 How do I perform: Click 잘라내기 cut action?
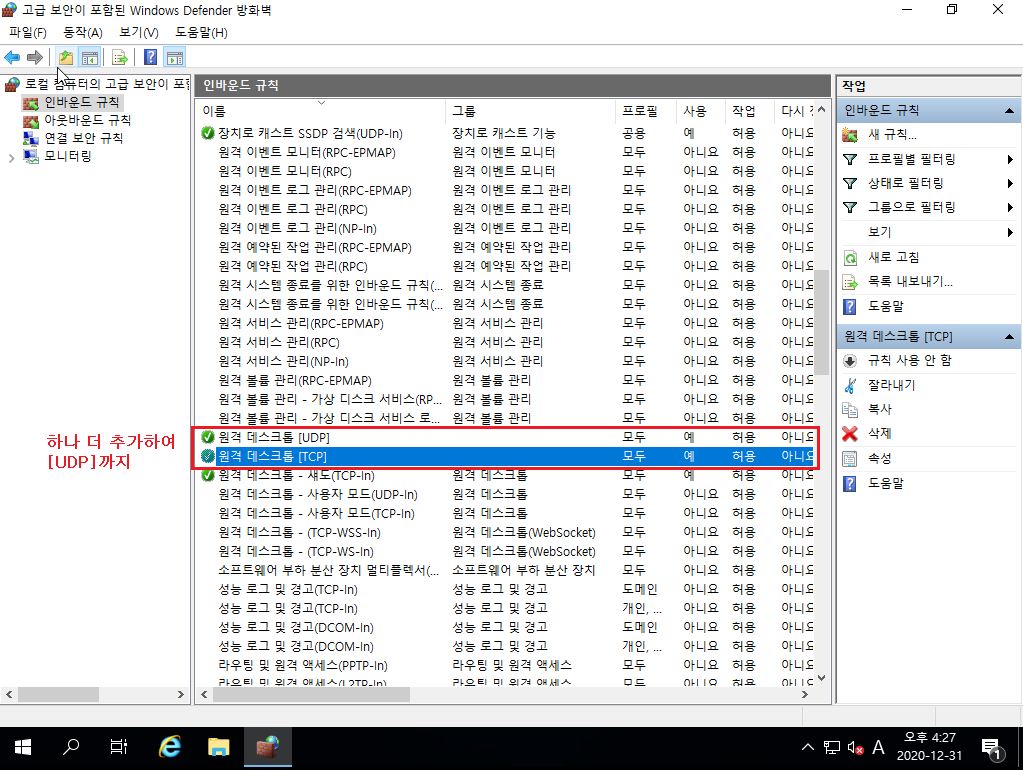[x=891, y=385]
